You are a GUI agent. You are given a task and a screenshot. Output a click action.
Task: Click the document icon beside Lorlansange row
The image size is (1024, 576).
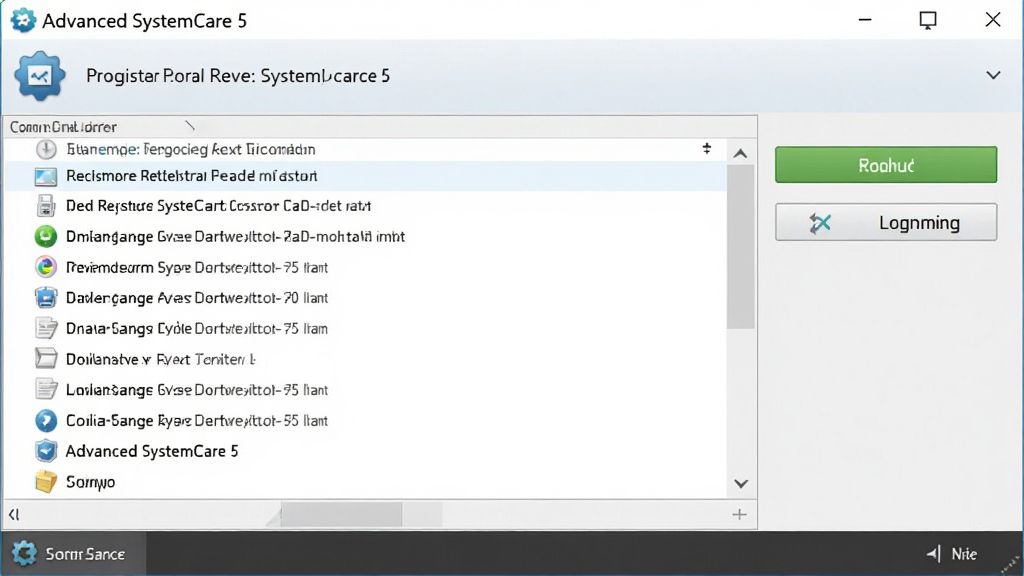[46, 389]
